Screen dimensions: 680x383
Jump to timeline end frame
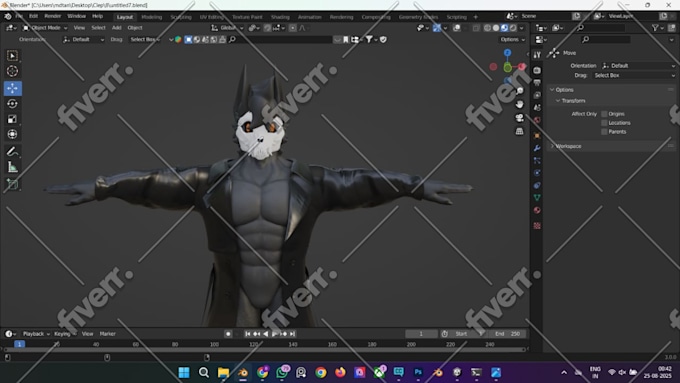click(x=293, y=334)
